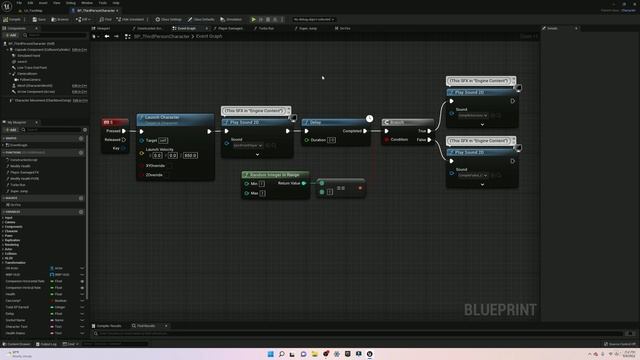Navigate back in graph history
640x360 pixels.
(107, 36)
